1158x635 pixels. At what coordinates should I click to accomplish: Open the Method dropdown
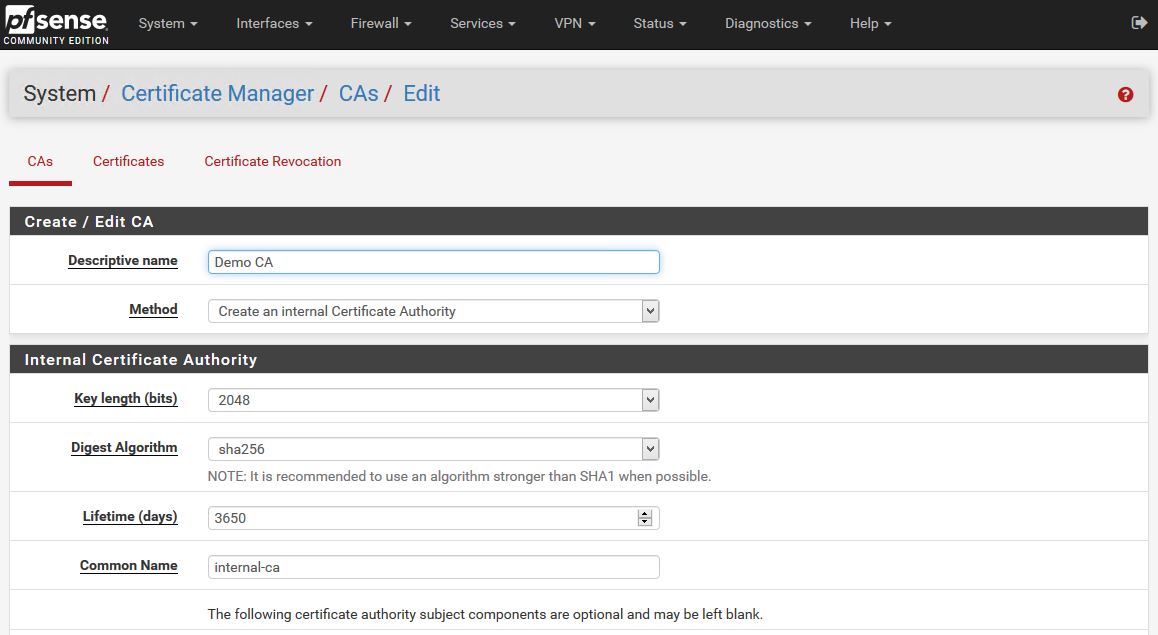(649, 311)
